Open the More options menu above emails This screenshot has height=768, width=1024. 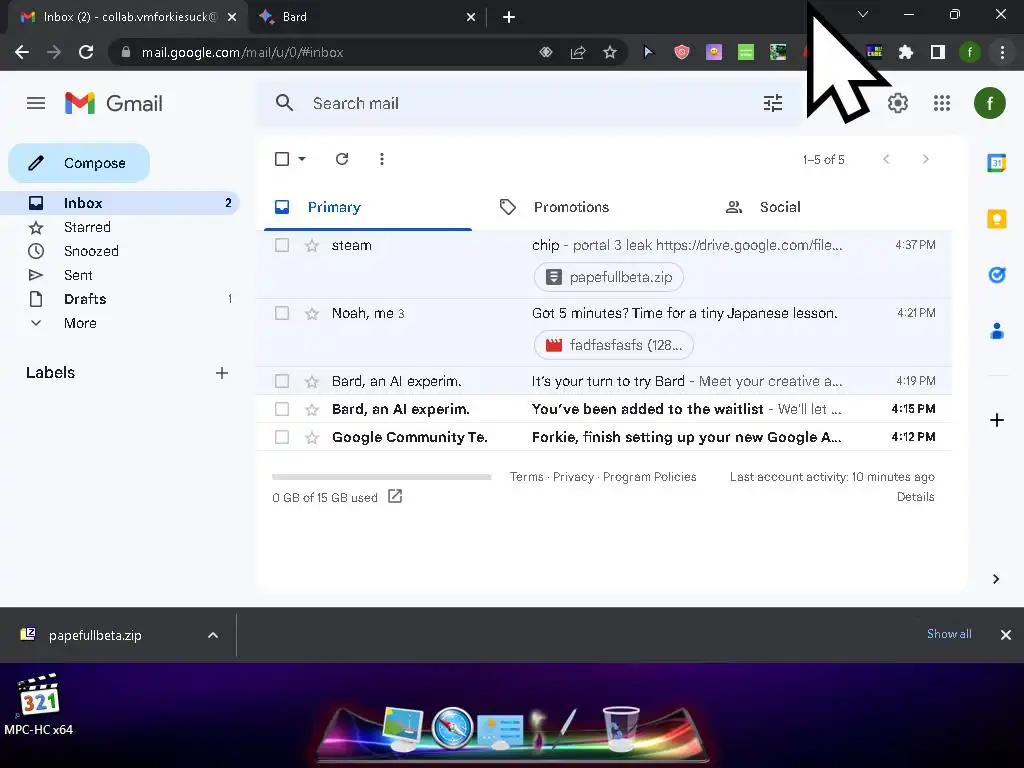[x=381, y=159]
